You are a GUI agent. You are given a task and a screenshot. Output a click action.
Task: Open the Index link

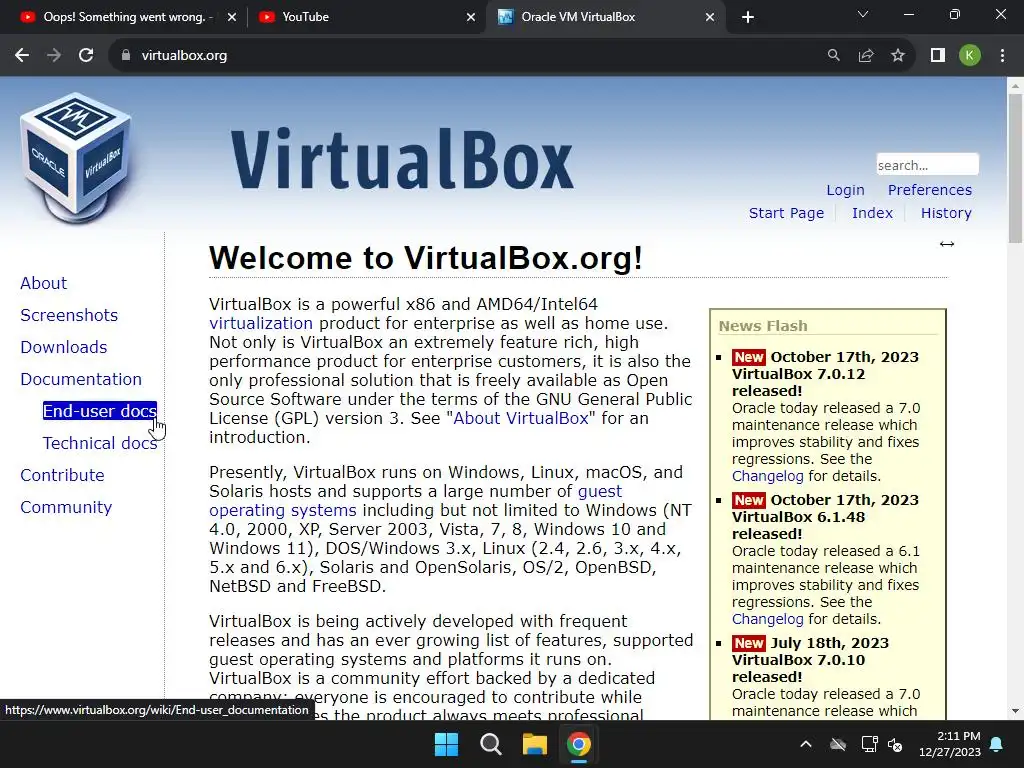872,213
